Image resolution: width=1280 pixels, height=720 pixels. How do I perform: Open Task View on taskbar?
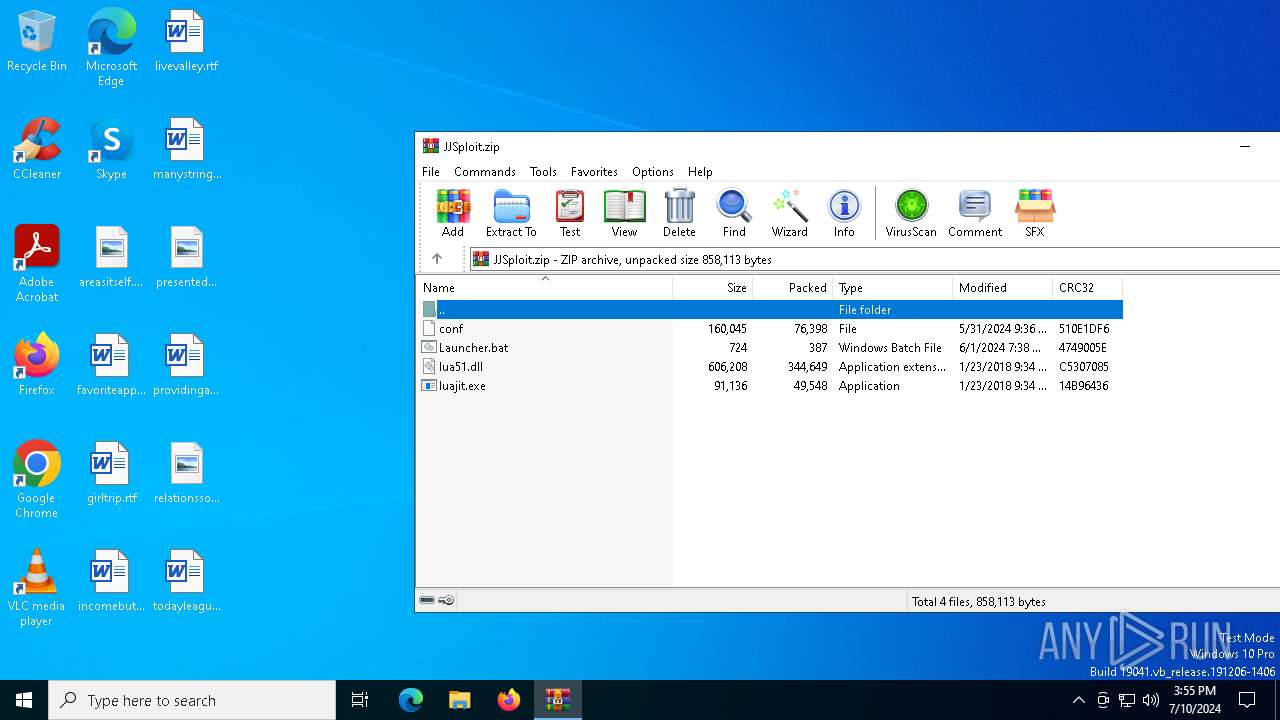point(360,700)
